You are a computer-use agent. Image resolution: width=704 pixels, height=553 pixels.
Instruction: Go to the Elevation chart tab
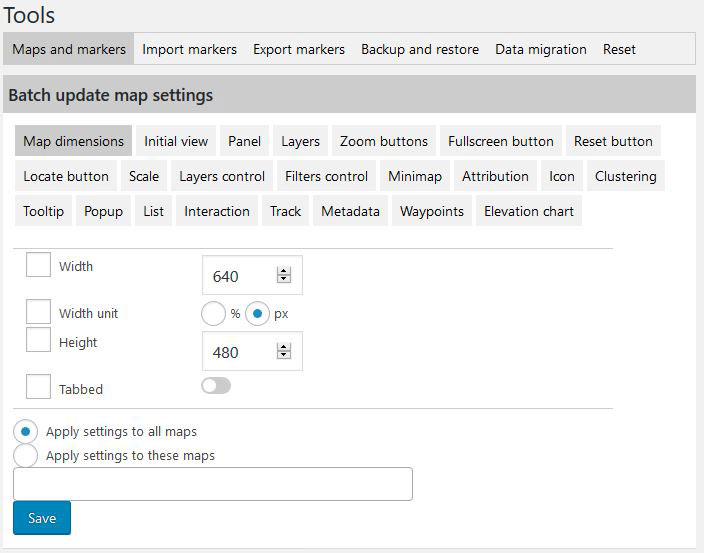529,211
